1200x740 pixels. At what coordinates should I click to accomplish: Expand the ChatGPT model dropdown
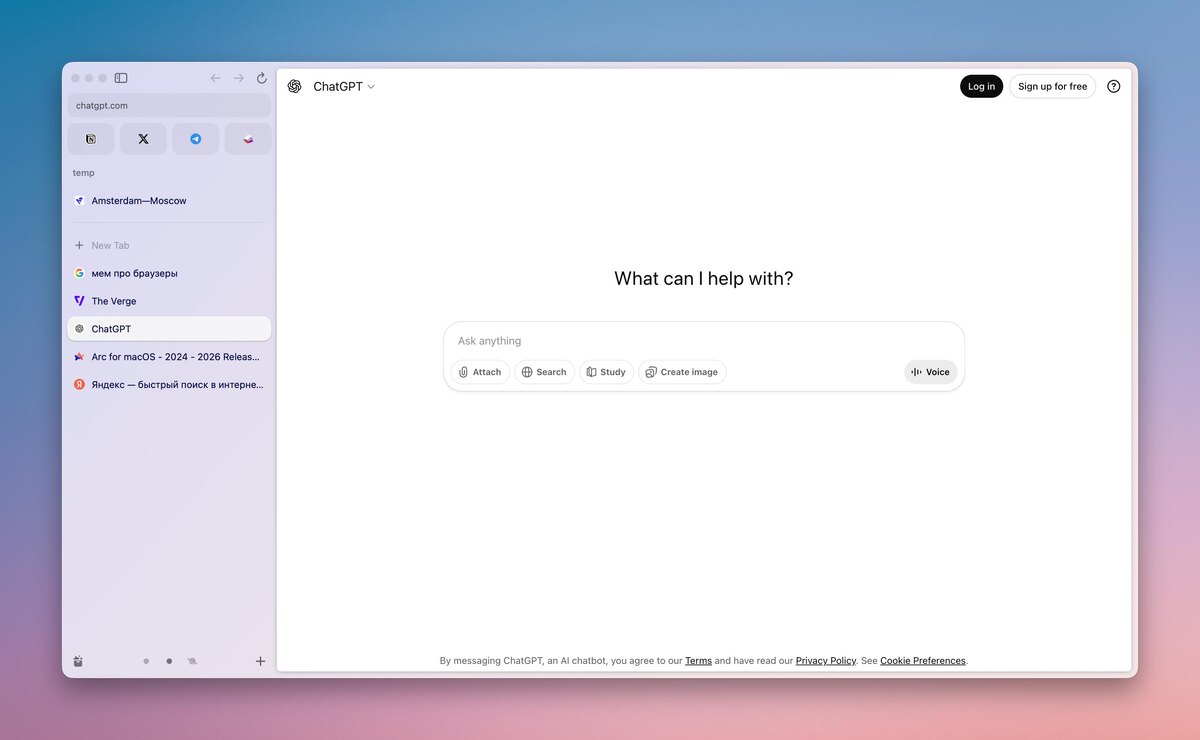[x=344, y=87]
